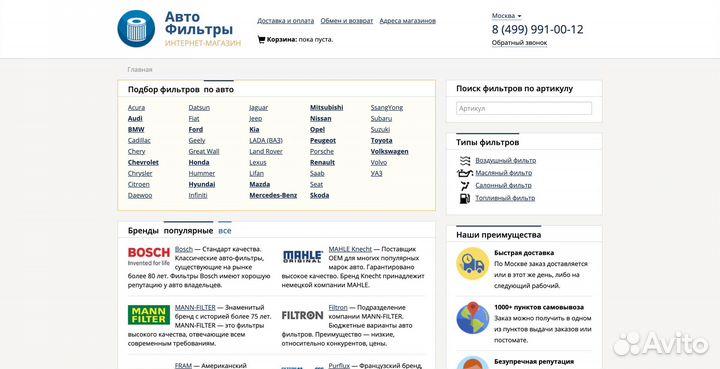This screenshot has height=369, width=720.
Task: Select the Ford car make
Action: coord(196,129)
